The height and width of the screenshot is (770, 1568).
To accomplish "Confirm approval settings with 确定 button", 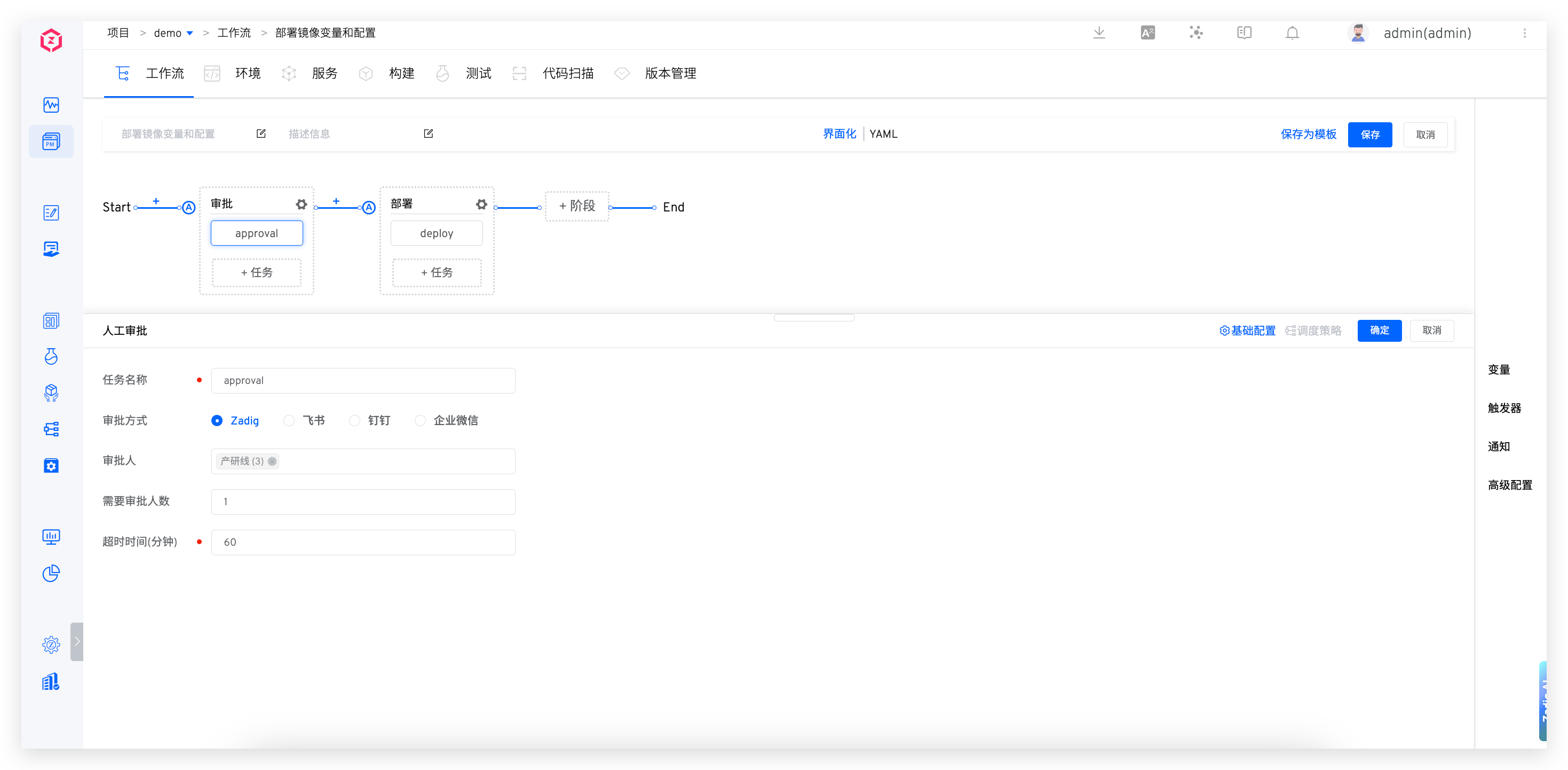I will tap(1379, 330).
